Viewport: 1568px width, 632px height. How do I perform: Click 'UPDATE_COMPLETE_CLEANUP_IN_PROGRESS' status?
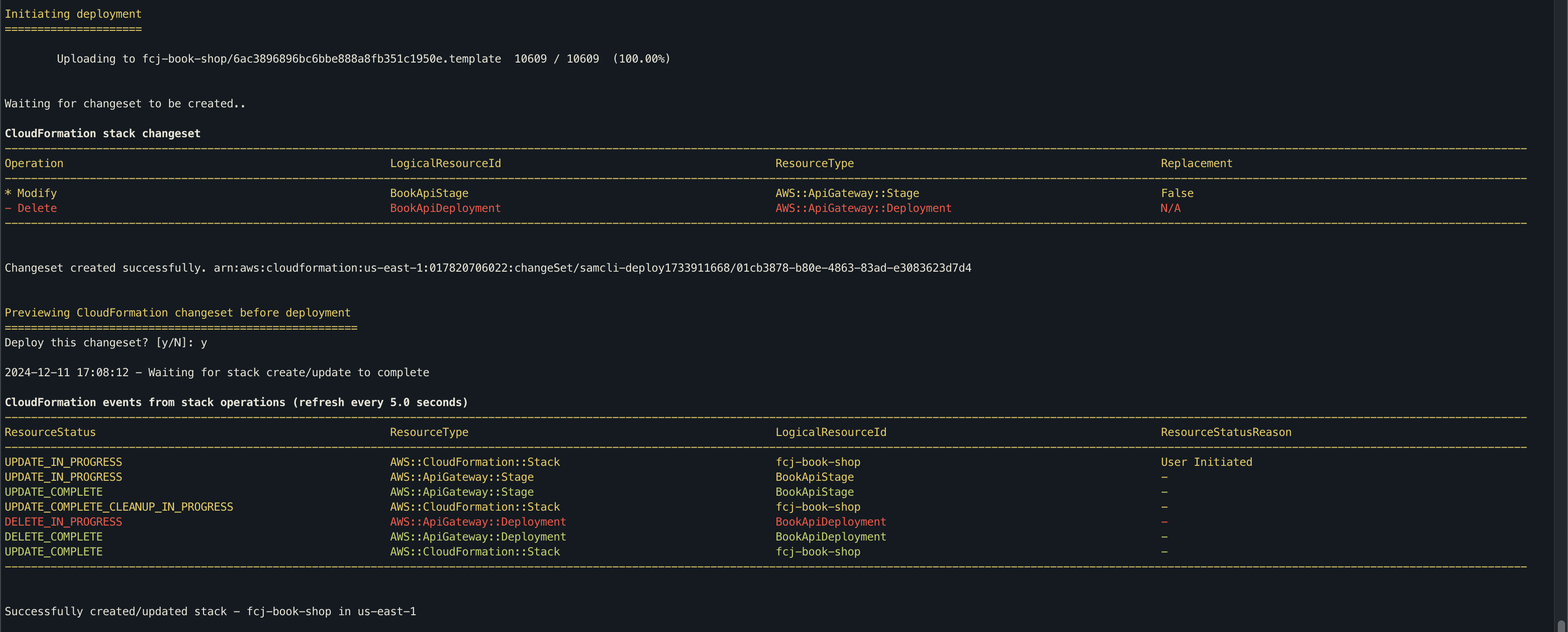click(x=119, y=506)
